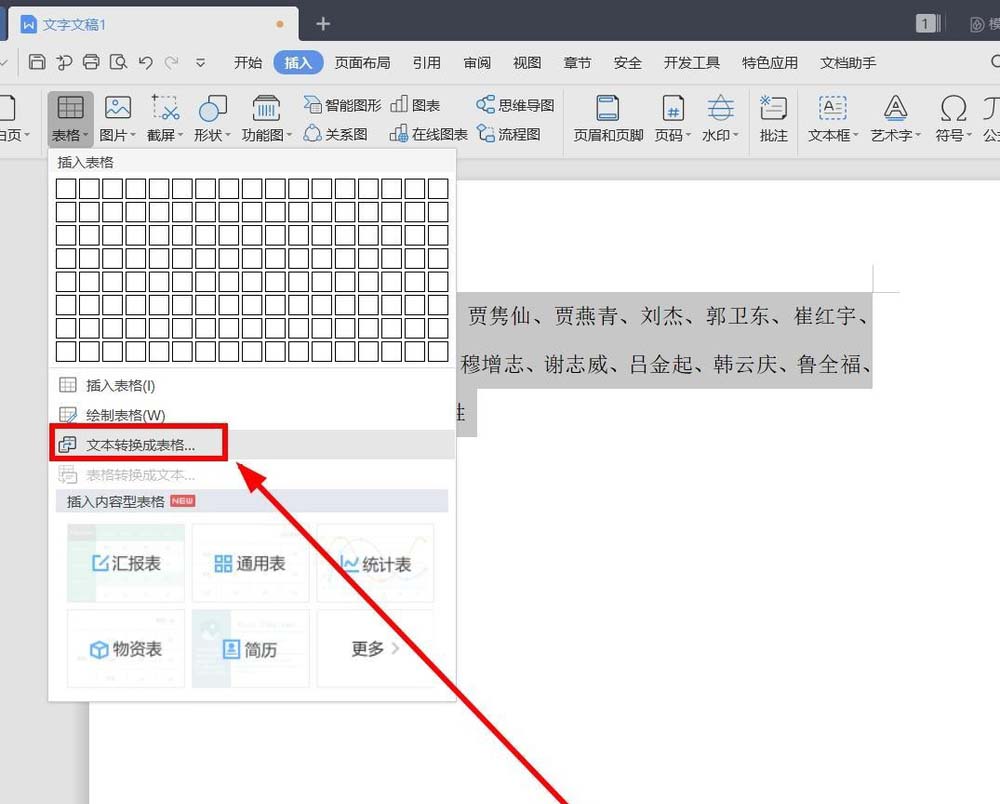The height and width of the screenshot is (804, 1000).
Task: Click the Resume (简历) table template
Action: [x=250, y=650]
